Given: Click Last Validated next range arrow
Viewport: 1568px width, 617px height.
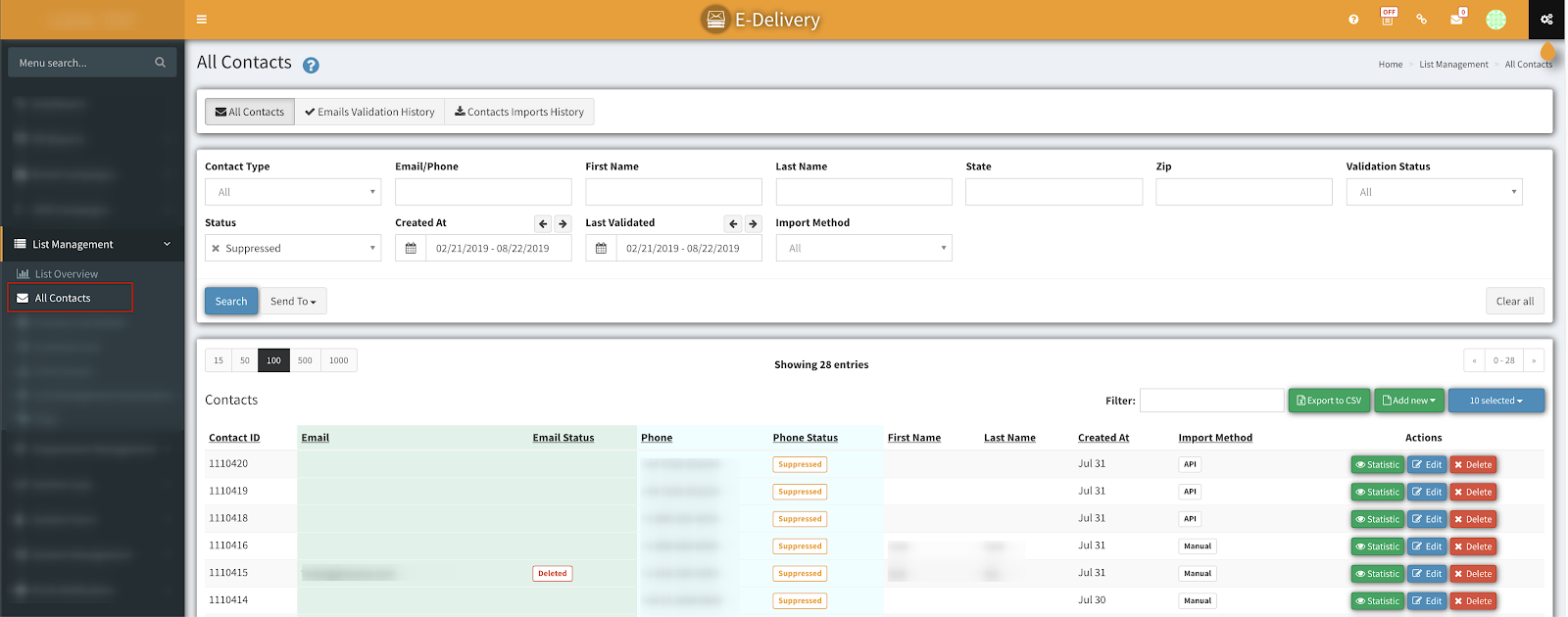Looking at the screenshot, I should 753,223.
